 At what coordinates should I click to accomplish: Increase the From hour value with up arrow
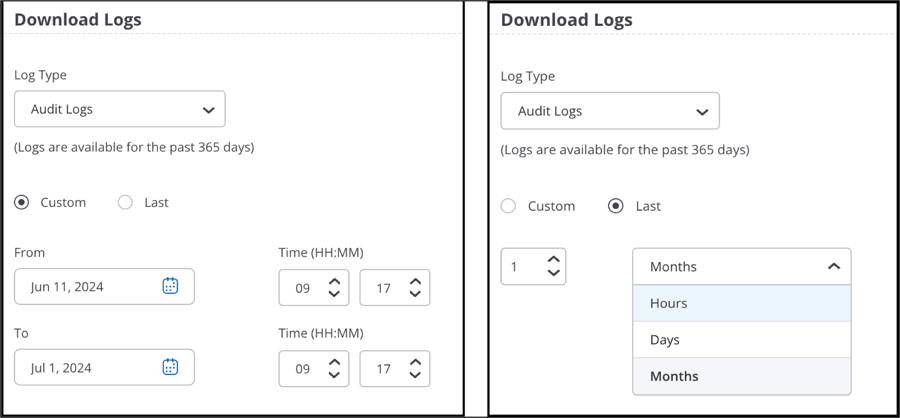tap(333, 281)
